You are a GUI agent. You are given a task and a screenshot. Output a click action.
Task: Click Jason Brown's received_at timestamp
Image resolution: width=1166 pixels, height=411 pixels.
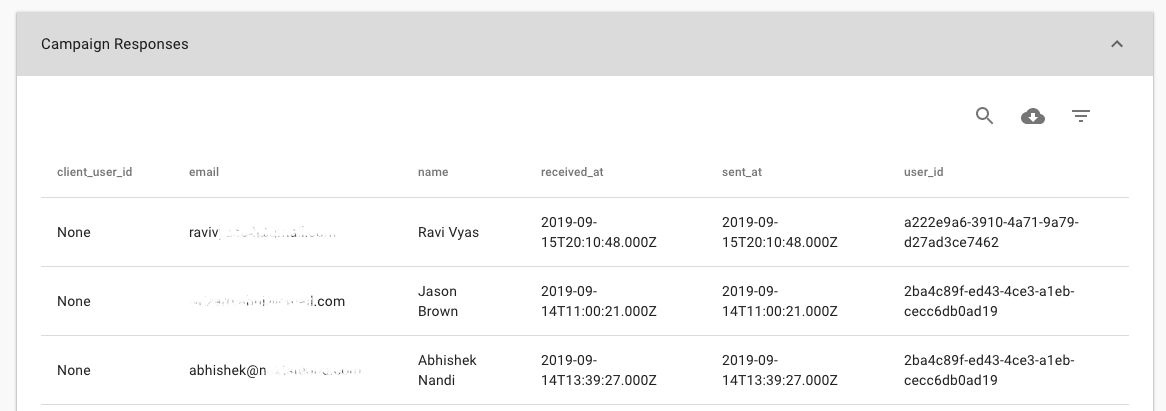[599, 301]
